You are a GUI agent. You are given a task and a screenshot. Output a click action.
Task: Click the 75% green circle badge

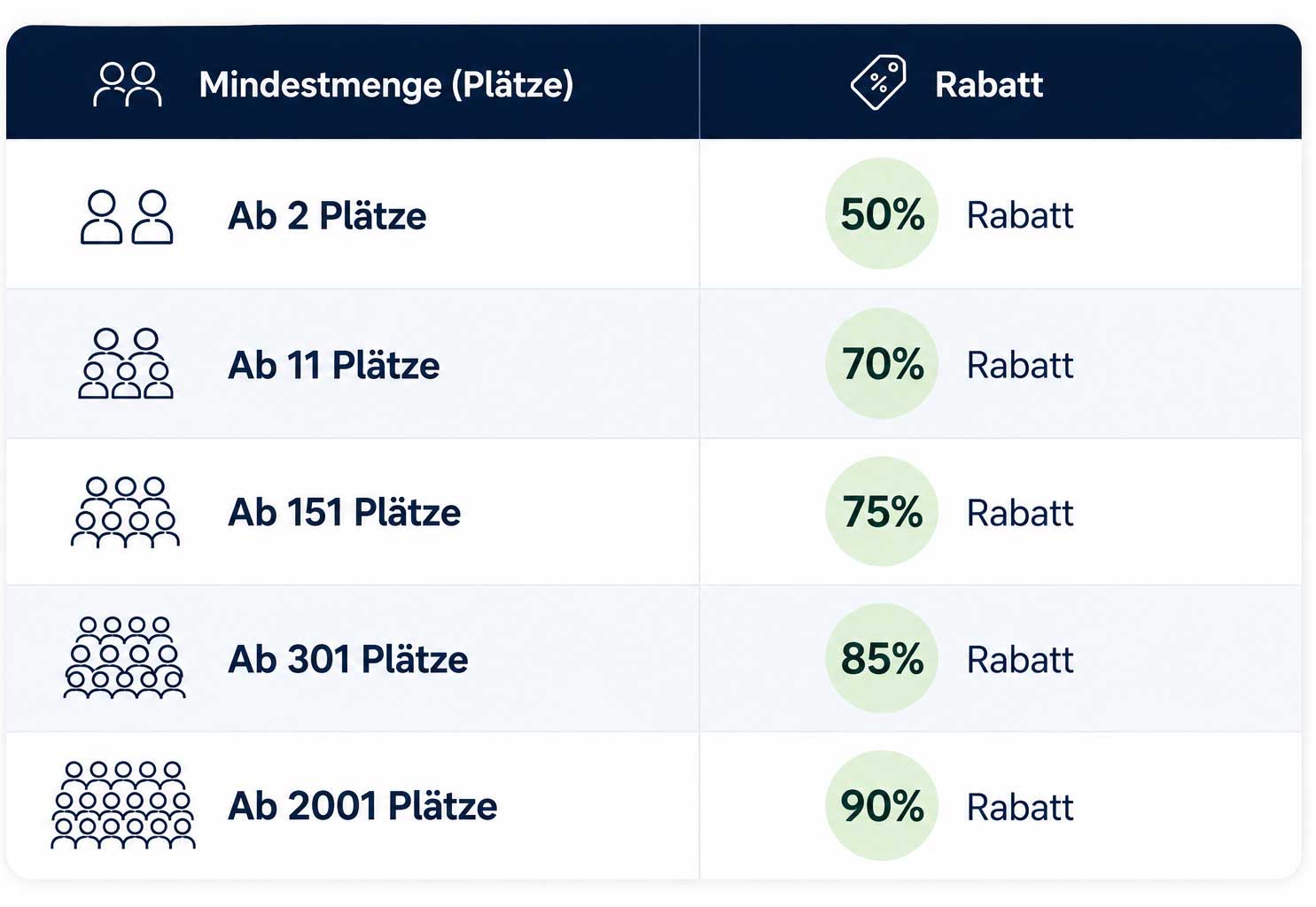(x=882, y=511)
